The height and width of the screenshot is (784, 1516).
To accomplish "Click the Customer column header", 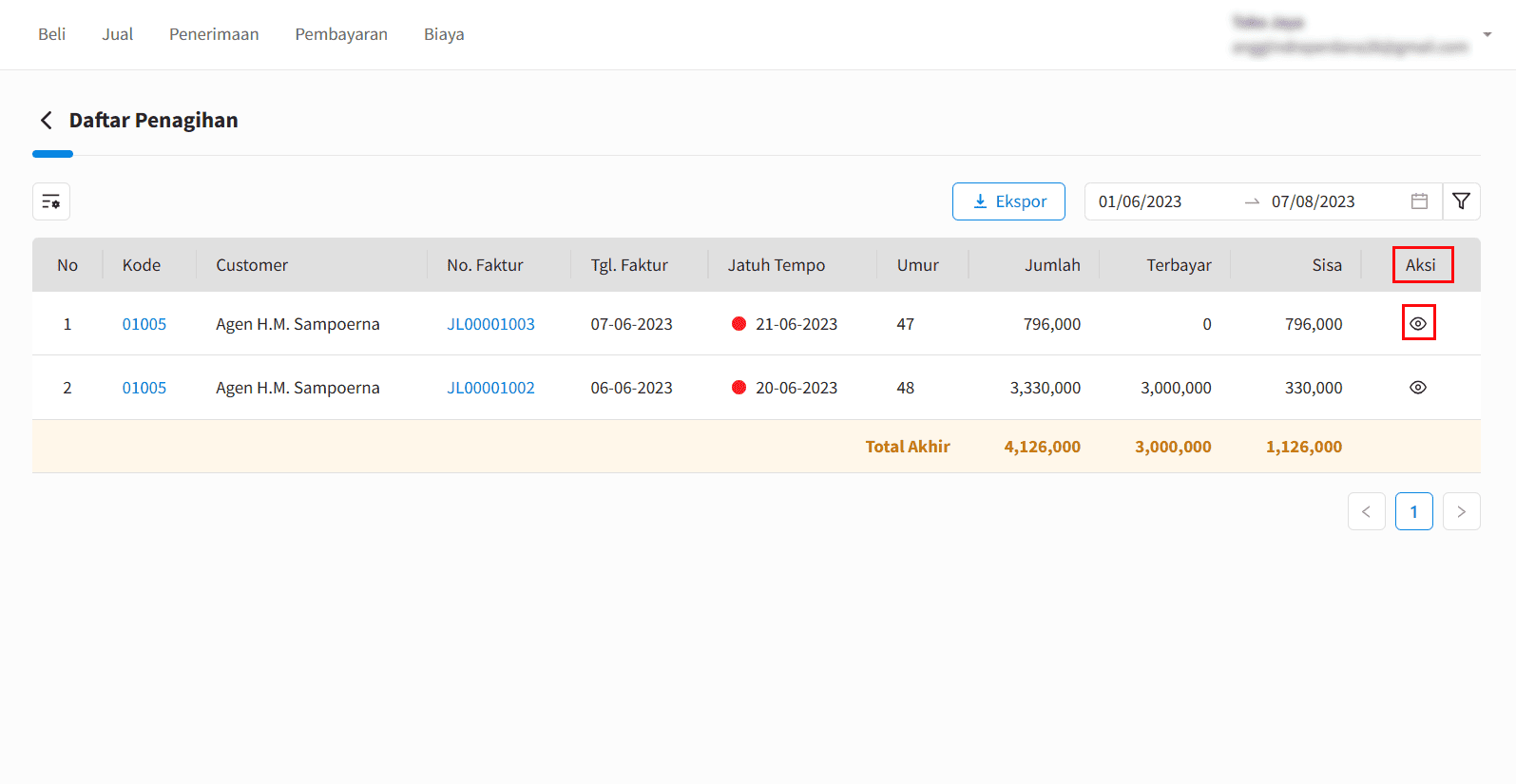I will (252, 265).
